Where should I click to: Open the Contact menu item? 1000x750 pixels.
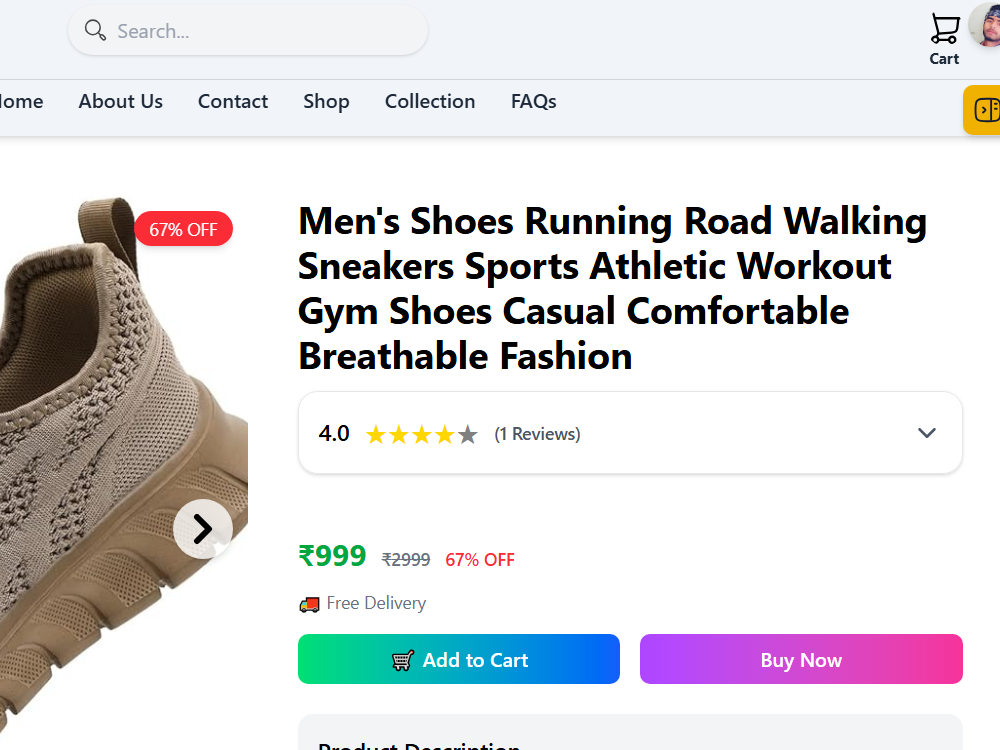point(233,101)
